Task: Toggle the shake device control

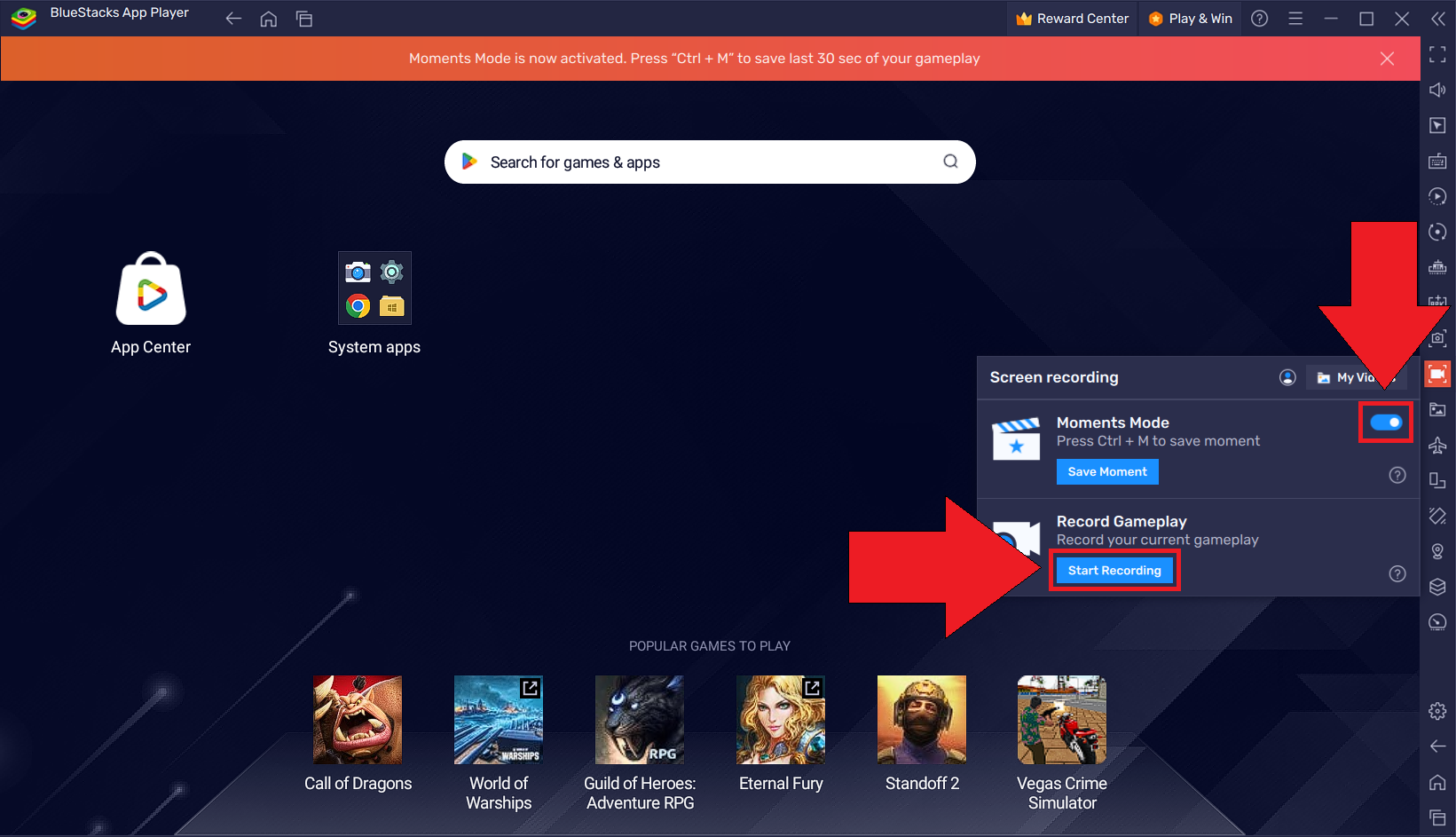Action: 1437,515
